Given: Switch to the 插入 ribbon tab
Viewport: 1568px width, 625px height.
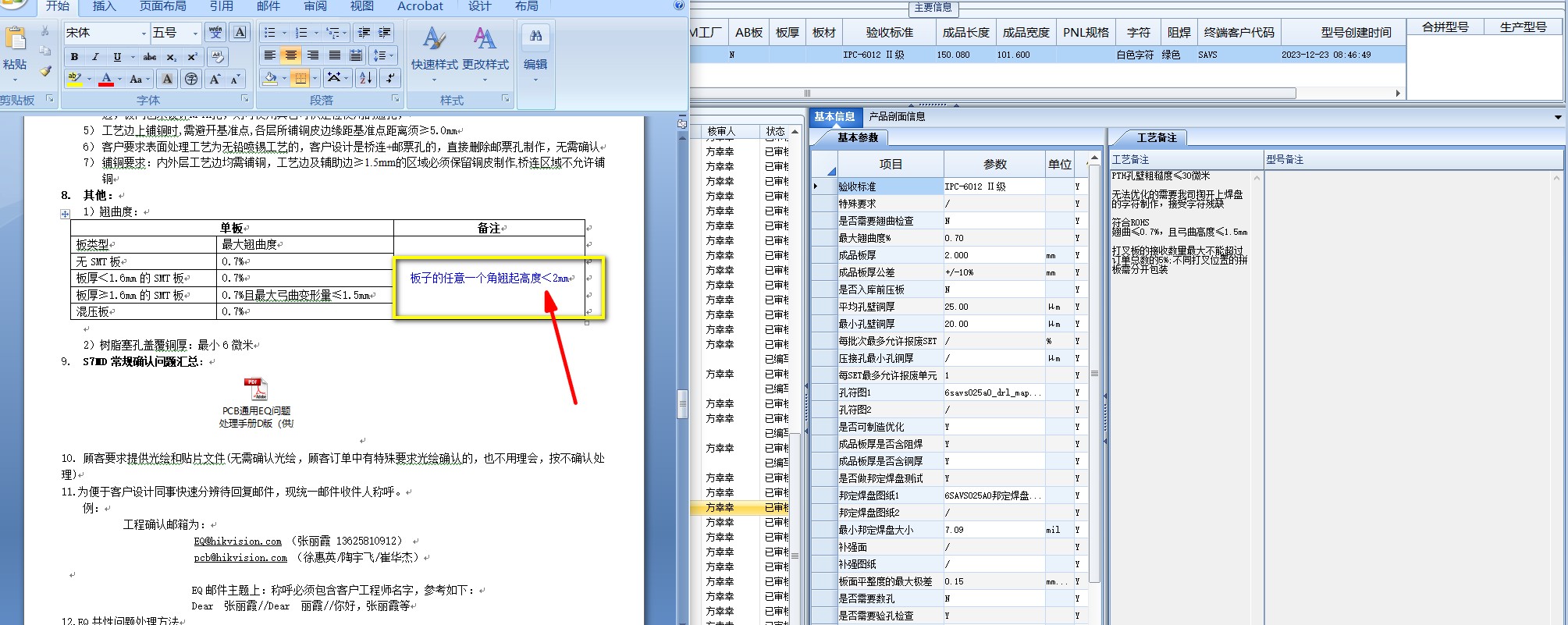Looking at the screenshot, I should click(104, 6).
